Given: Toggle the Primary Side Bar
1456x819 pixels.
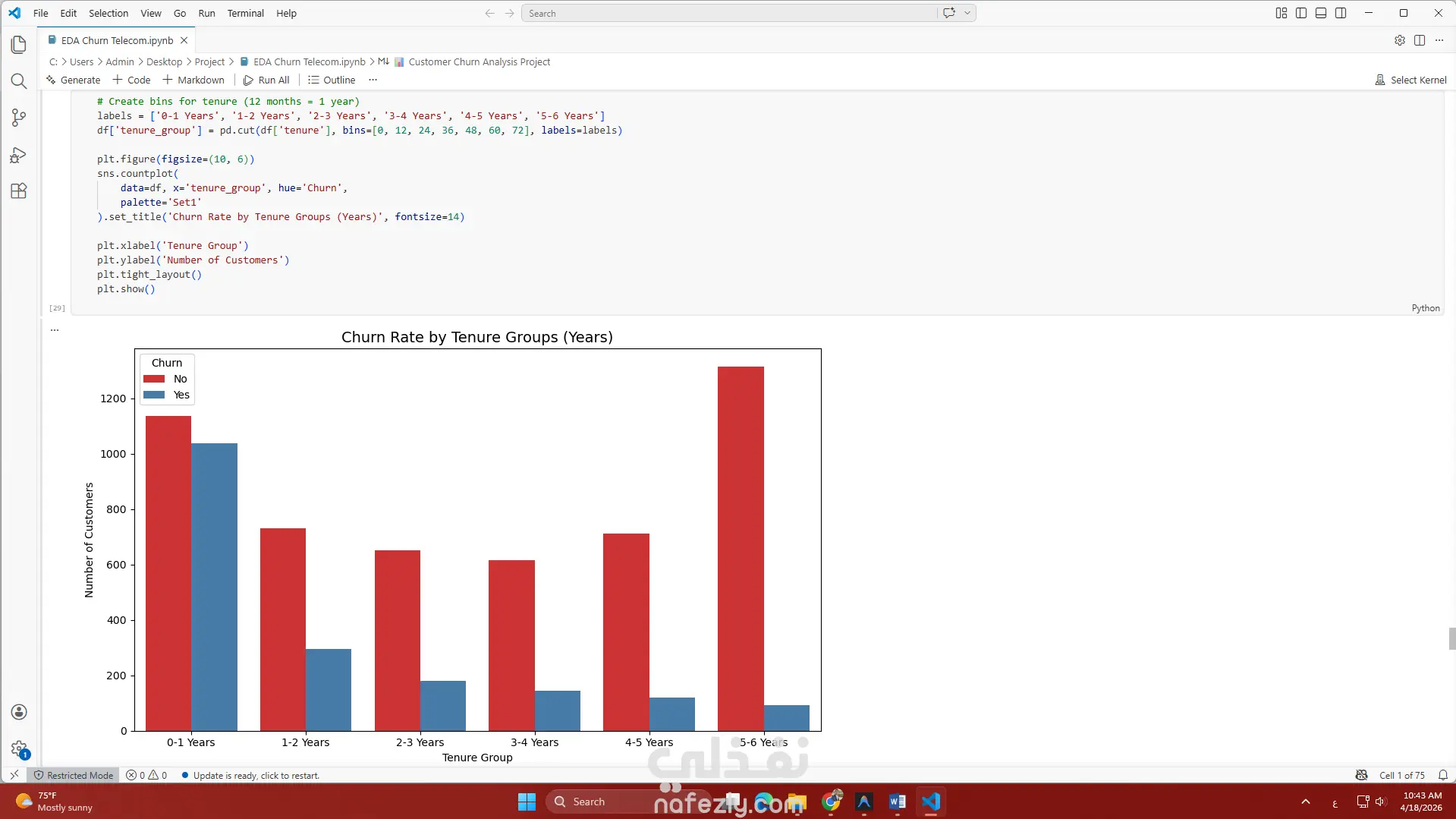Looking at the screenshot, I should [x=1301, y=13].
